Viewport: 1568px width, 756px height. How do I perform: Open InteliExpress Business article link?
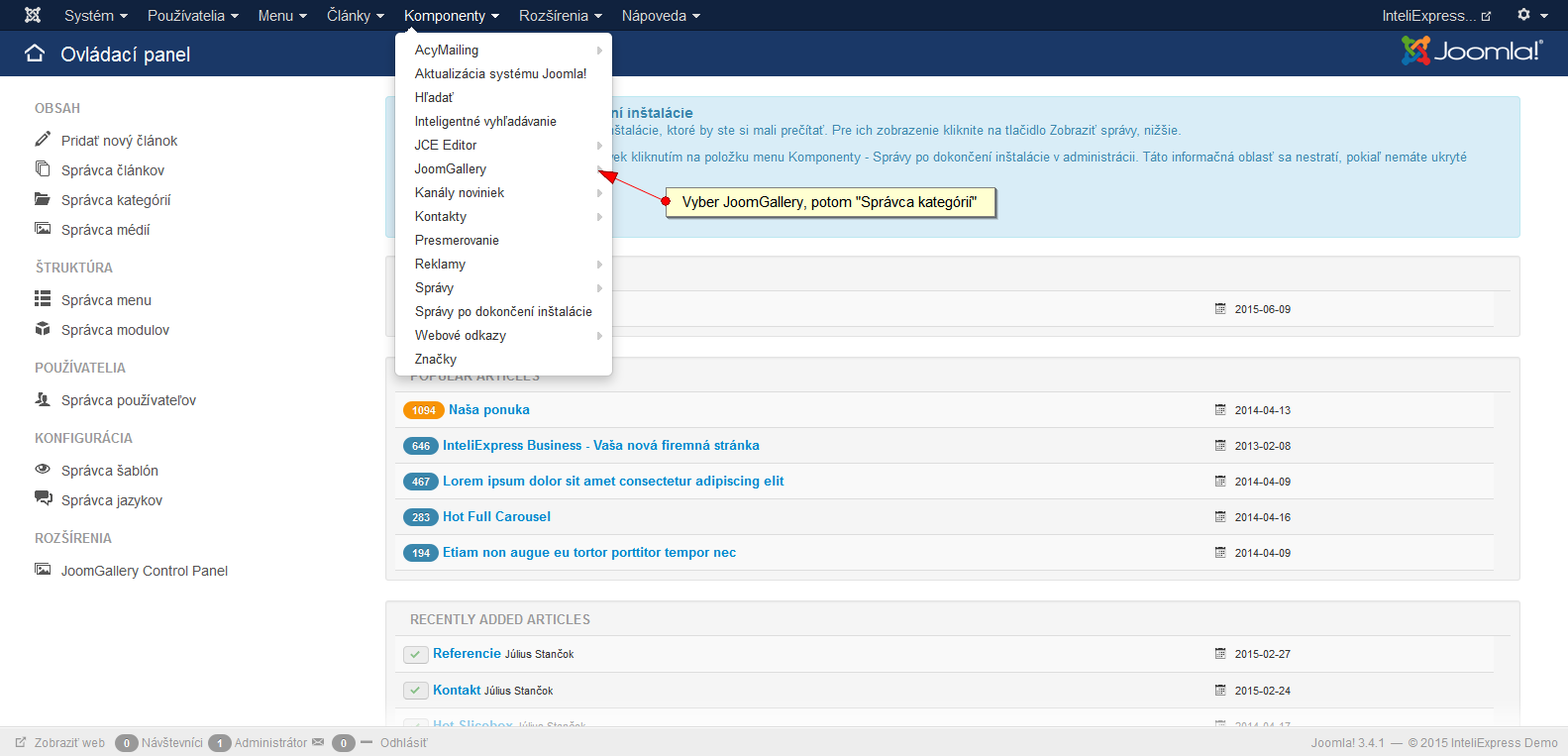pos(601,445)
